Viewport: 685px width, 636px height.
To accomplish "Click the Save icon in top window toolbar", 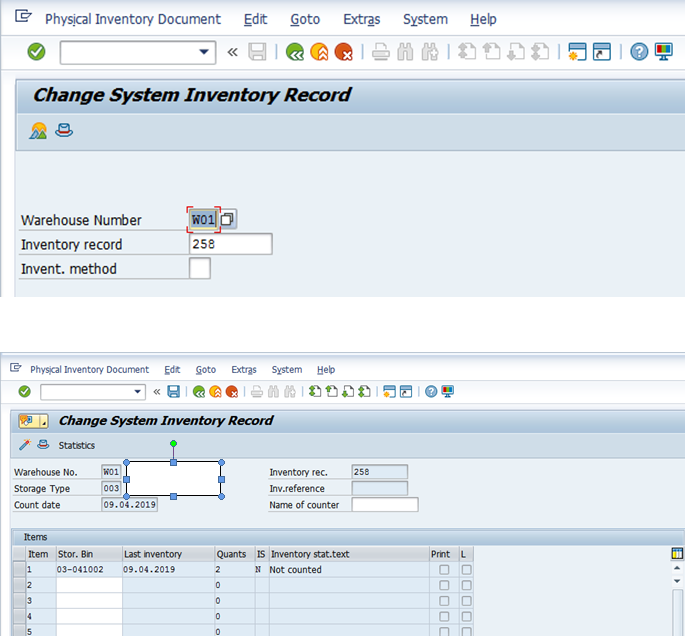I will coord(257,52).
